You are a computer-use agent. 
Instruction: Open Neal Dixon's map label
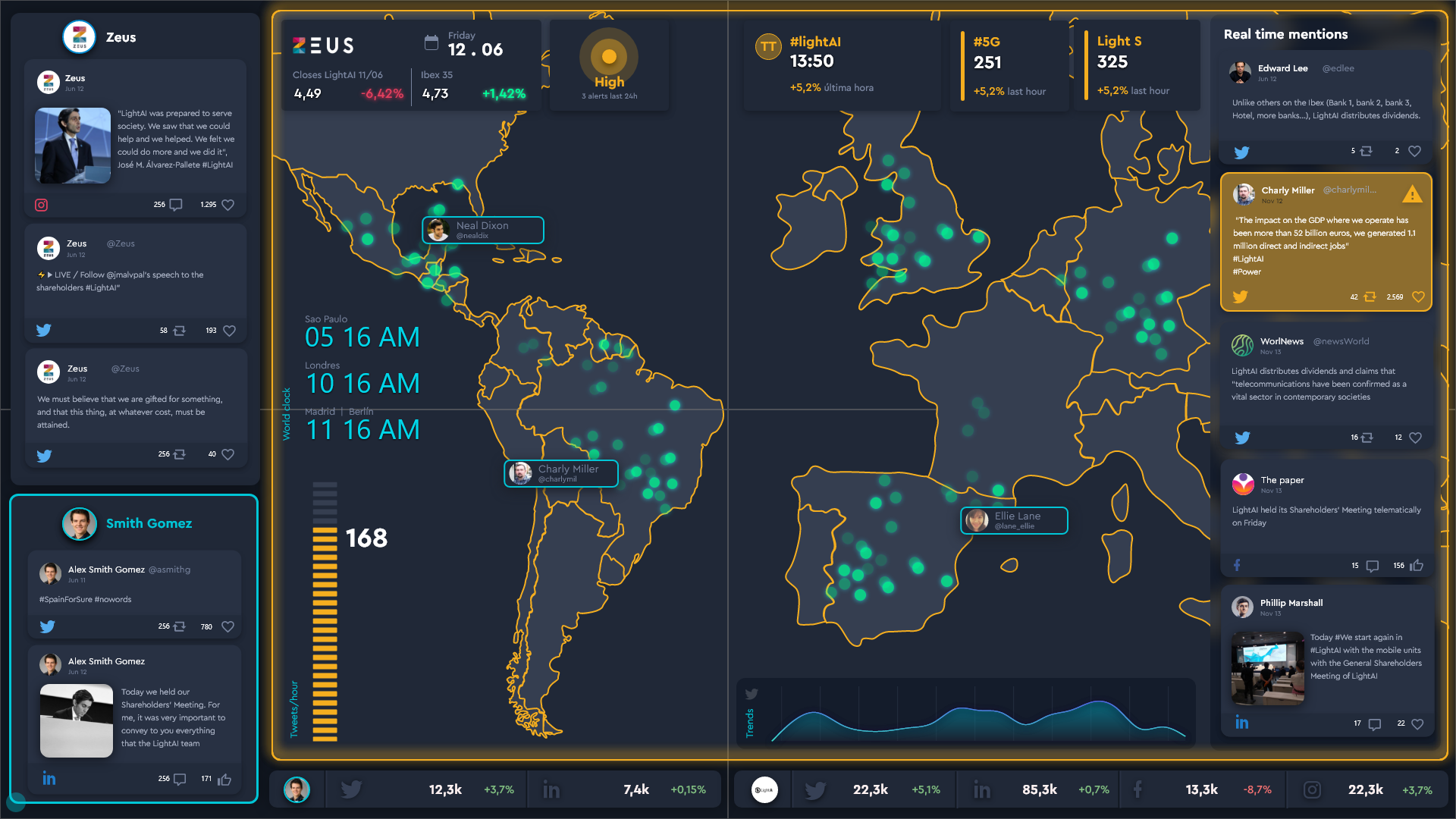coord(483,230)
